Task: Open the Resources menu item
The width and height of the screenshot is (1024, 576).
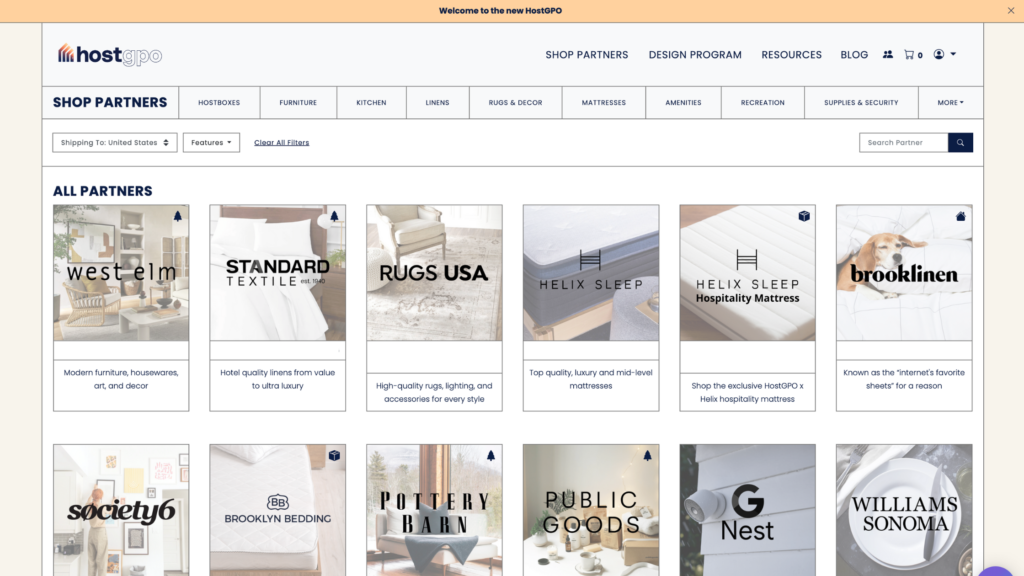Action: [x=792, y=55]
